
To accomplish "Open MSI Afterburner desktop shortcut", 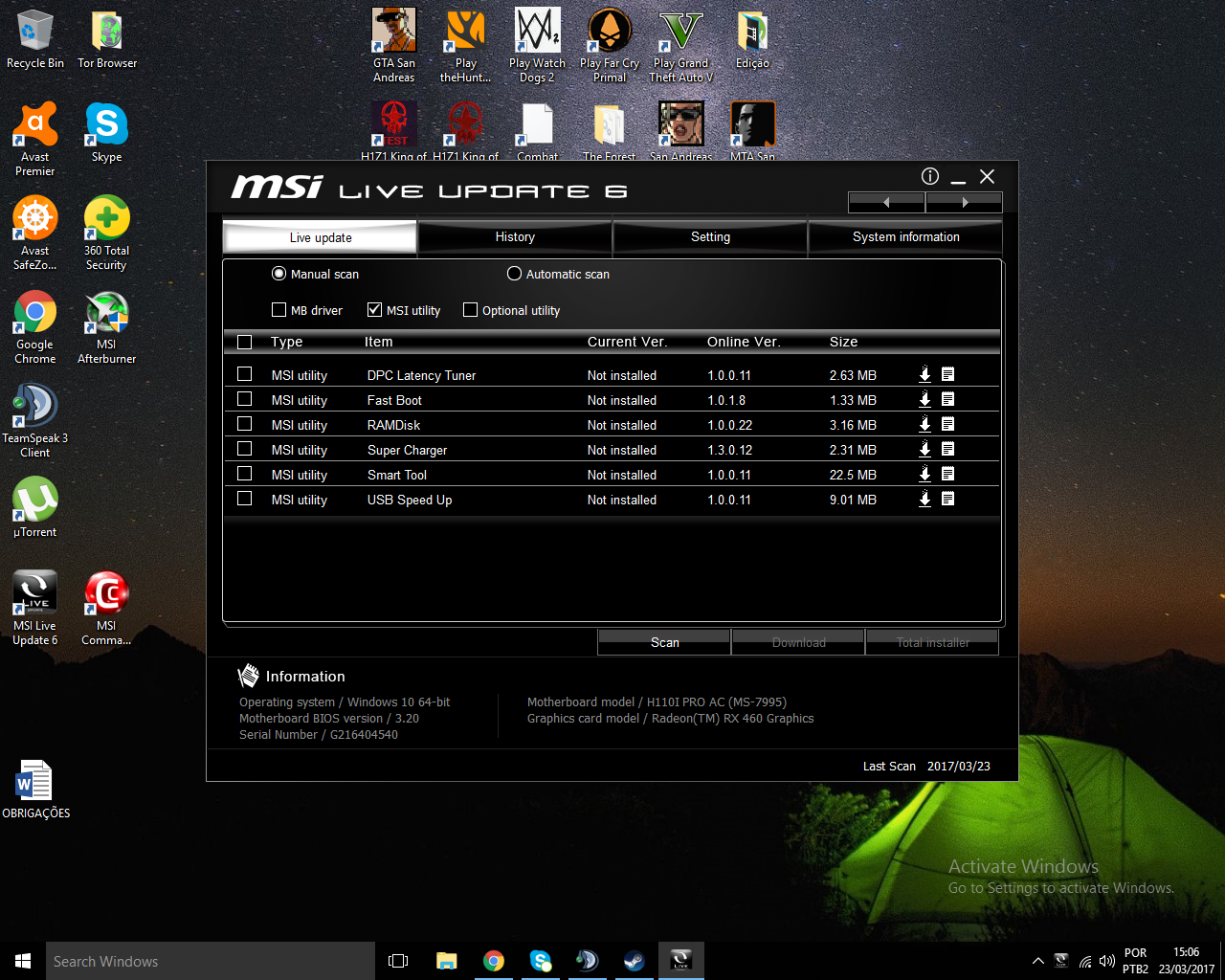I will click(106, 328).
